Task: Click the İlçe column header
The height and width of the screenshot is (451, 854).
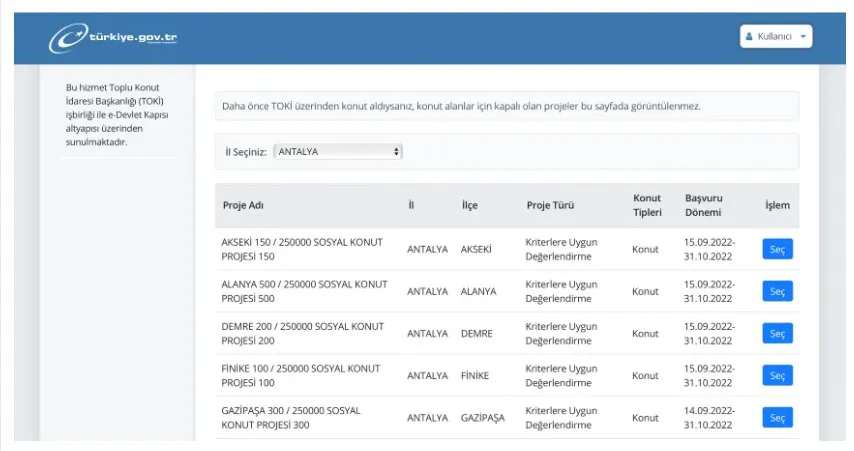Action: coord(469,206)
